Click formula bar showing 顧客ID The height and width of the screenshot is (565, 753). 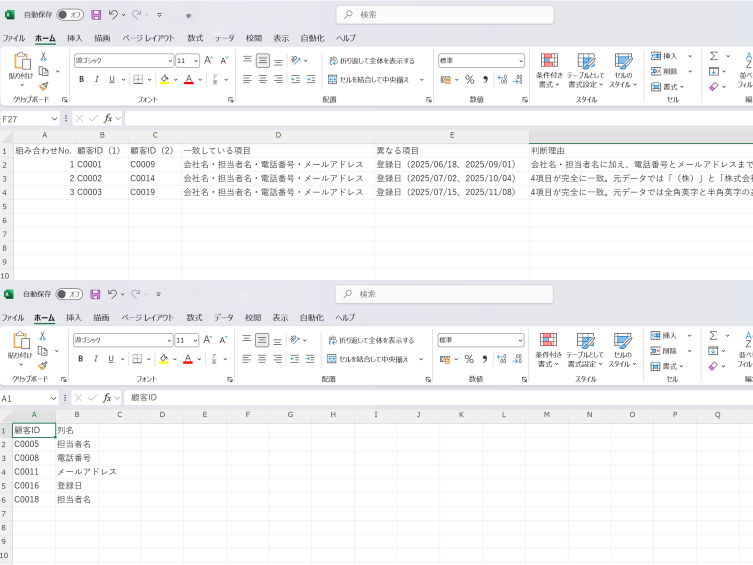pos(437,398)
